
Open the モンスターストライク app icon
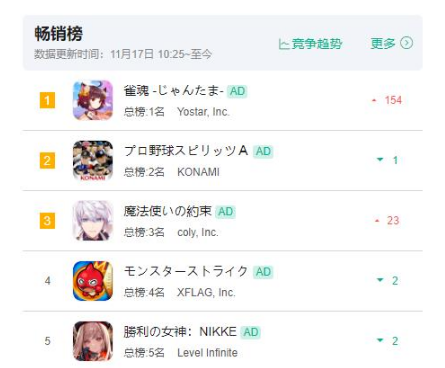93,281
